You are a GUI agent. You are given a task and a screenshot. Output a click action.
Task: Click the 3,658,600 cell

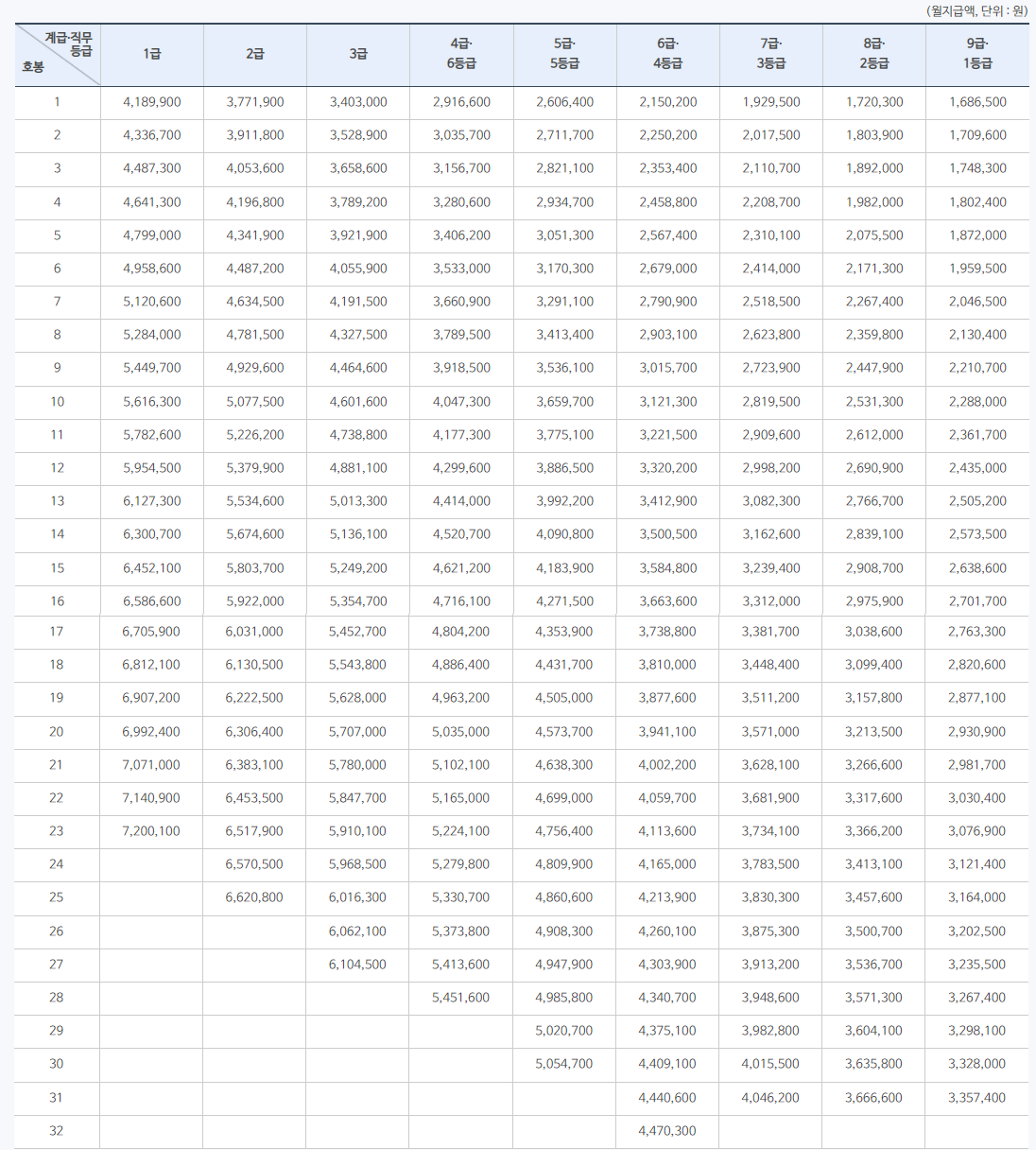point(358,168)
